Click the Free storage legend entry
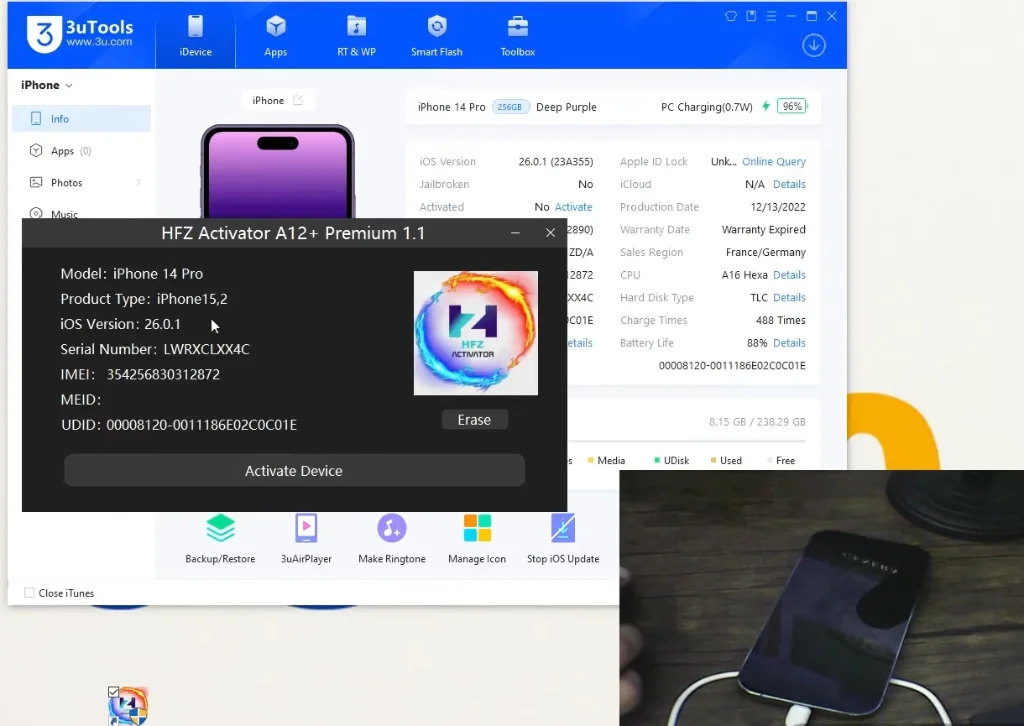Screen dimensions: 1024x726 point(781,460)
